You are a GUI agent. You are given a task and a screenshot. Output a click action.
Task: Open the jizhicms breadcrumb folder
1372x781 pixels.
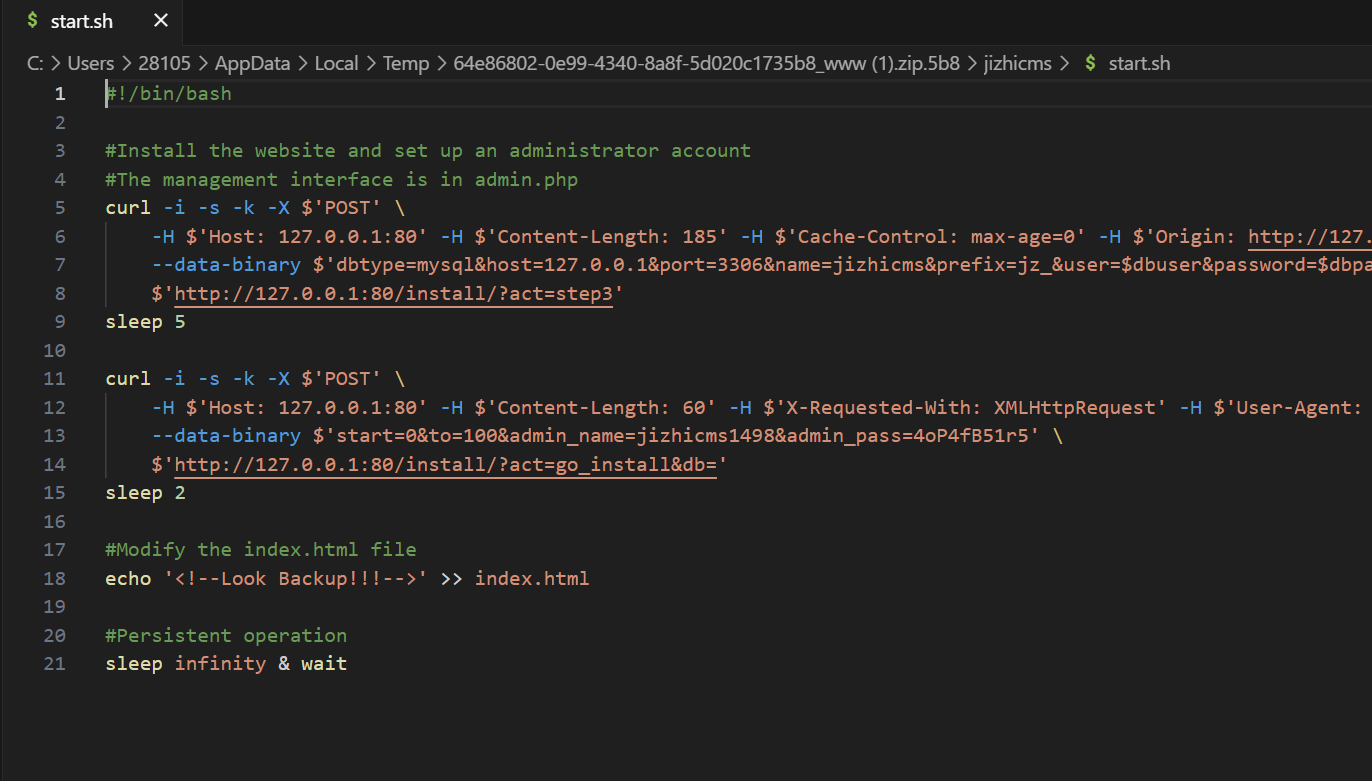point(1017,63)
